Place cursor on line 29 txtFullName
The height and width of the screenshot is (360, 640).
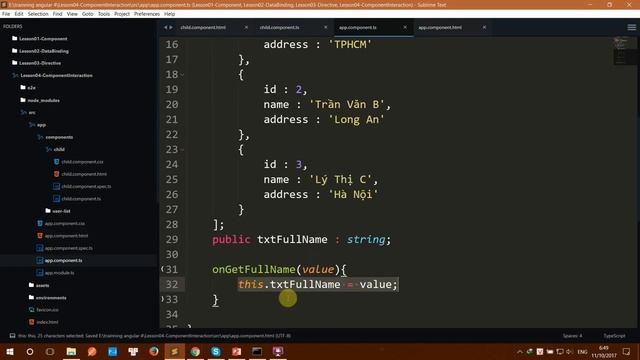click(x=292, y=240)
